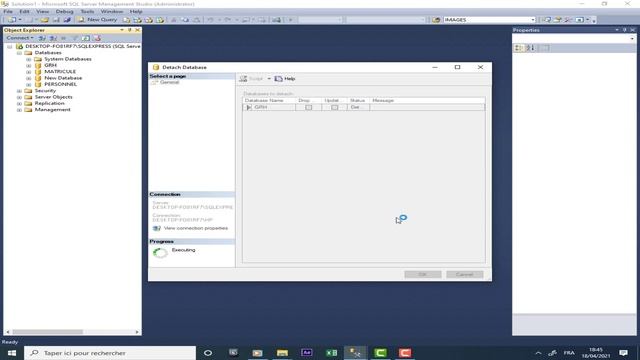
Task: Click the Windows Start button
Action: pyautogui.click(x=11, y=353)
